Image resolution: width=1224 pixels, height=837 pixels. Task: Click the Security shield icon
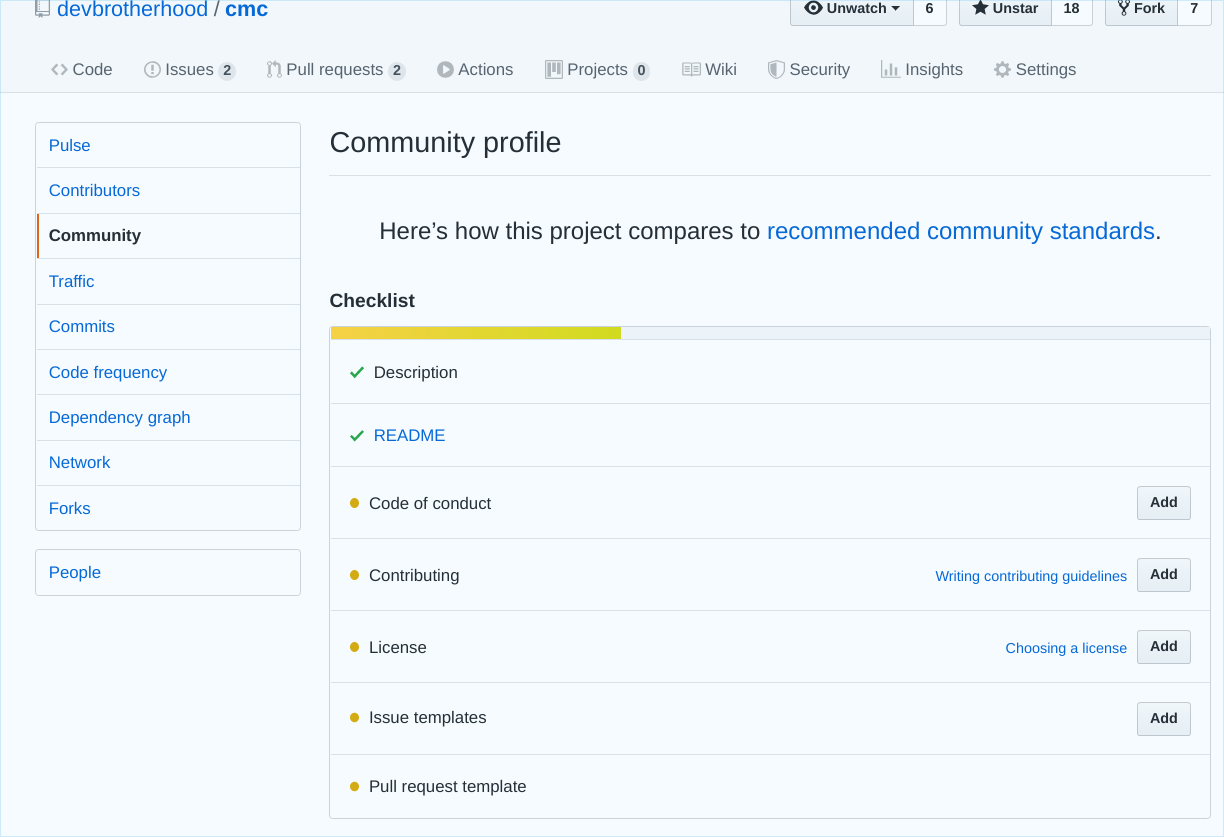[x=776, y=70]
